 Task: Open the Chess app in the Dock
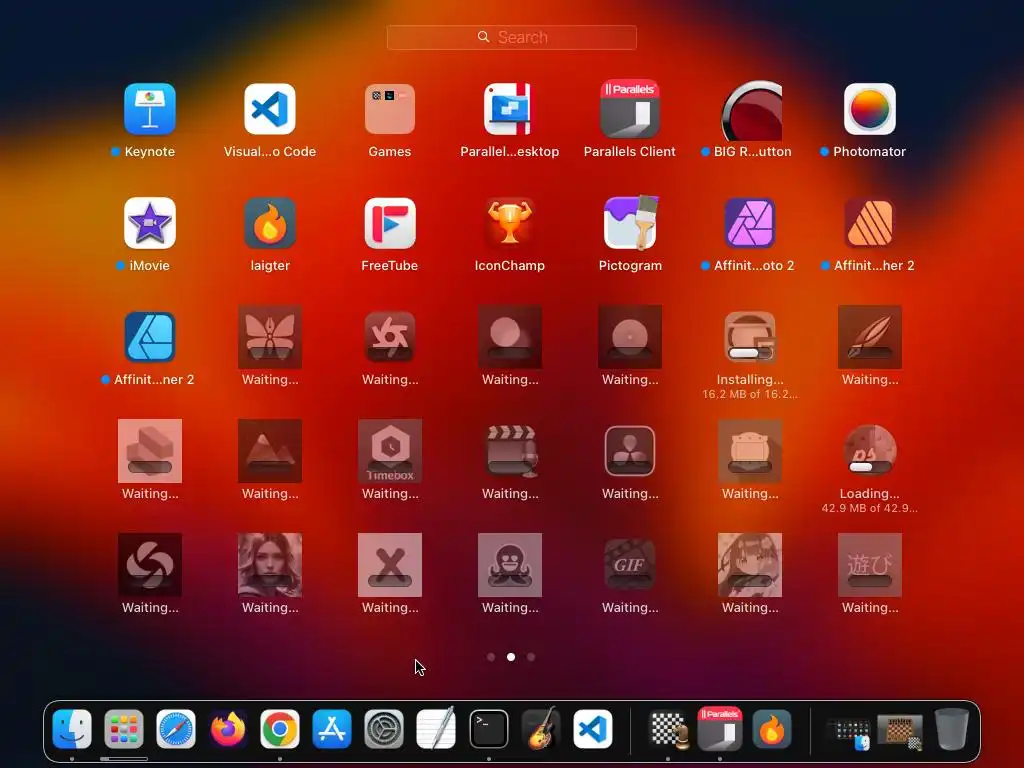pos(667,728)
